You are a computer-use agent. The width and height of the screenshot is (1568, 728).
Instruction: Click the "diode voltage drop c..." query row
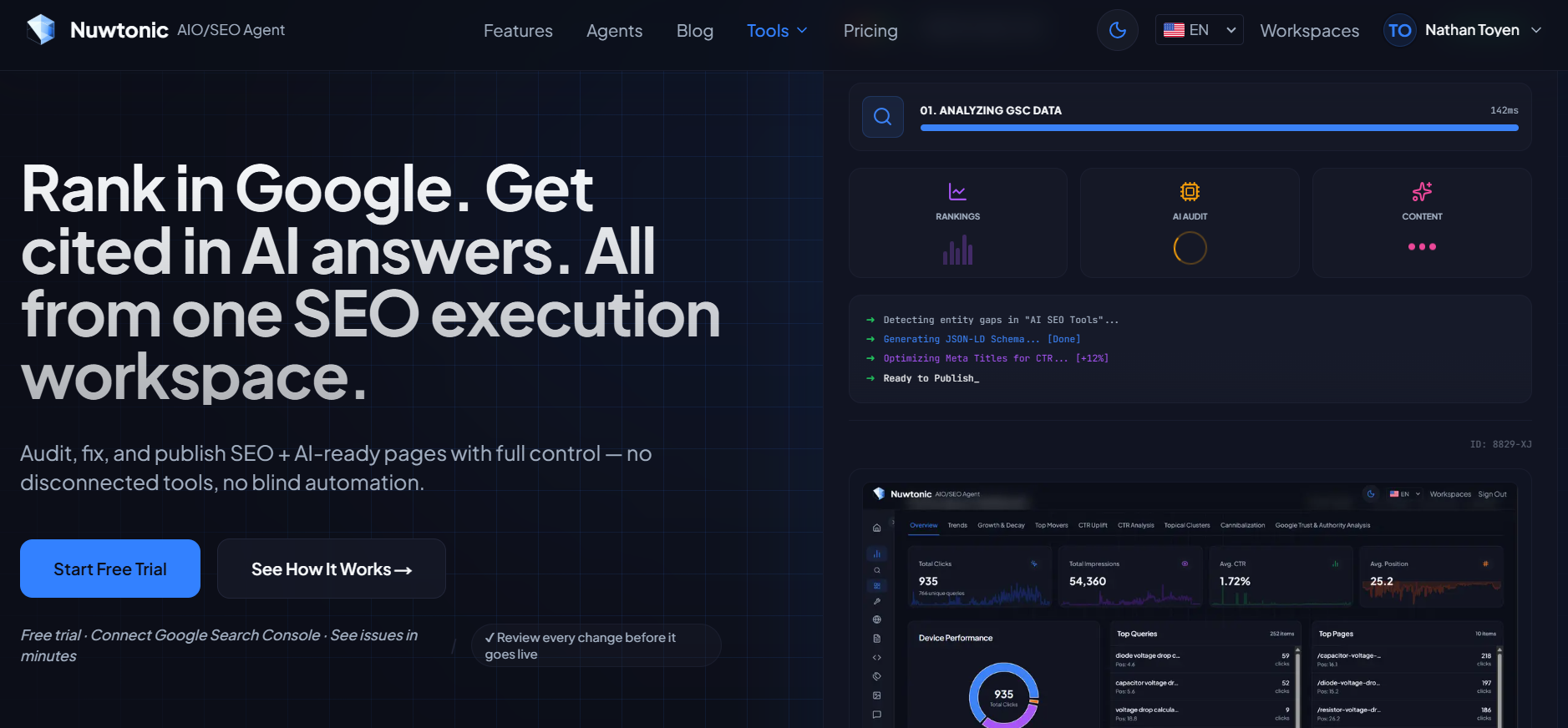[1202, 660]
